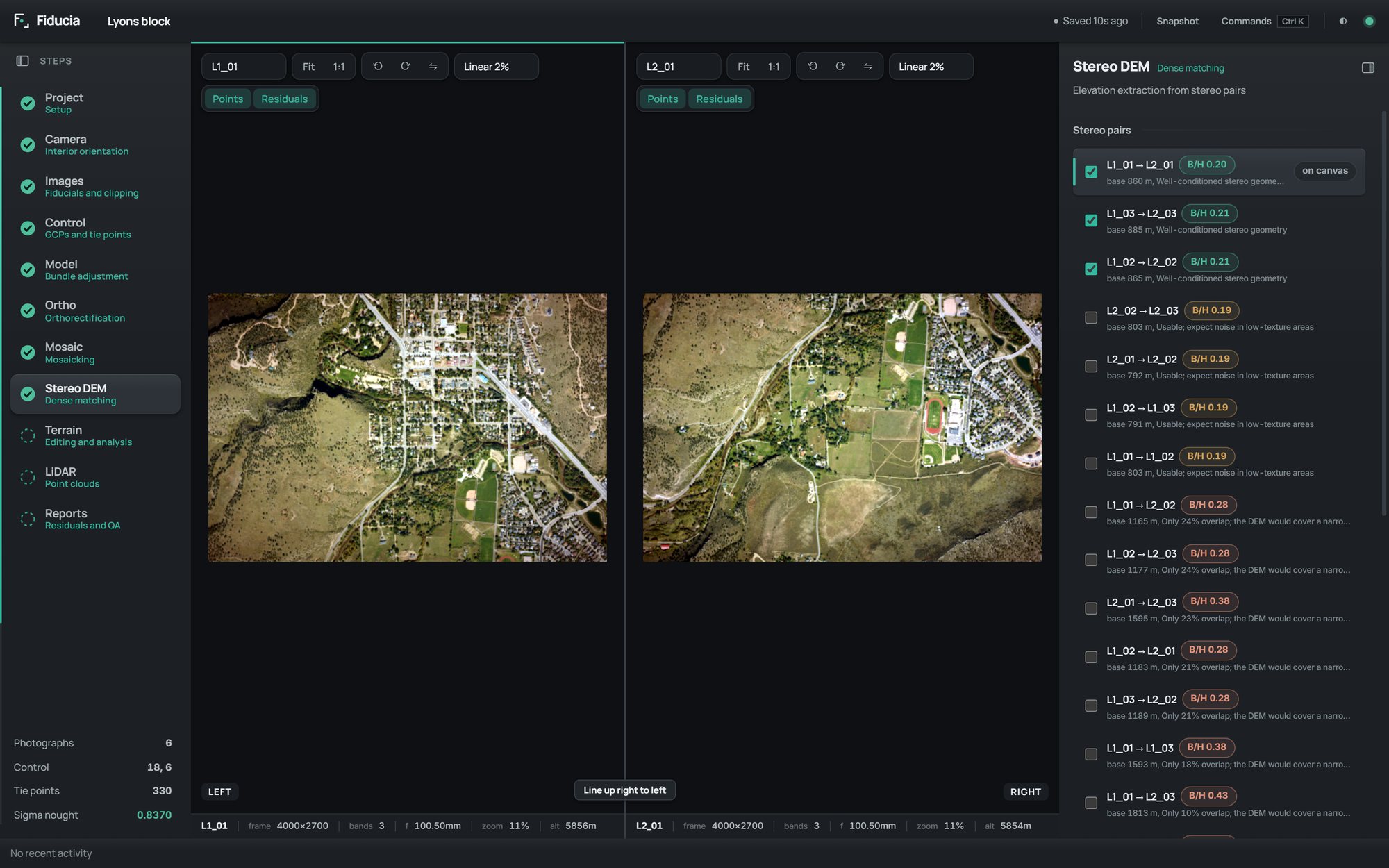
Task: Rotate left image counter-clockwise
Action: point(378,67)
